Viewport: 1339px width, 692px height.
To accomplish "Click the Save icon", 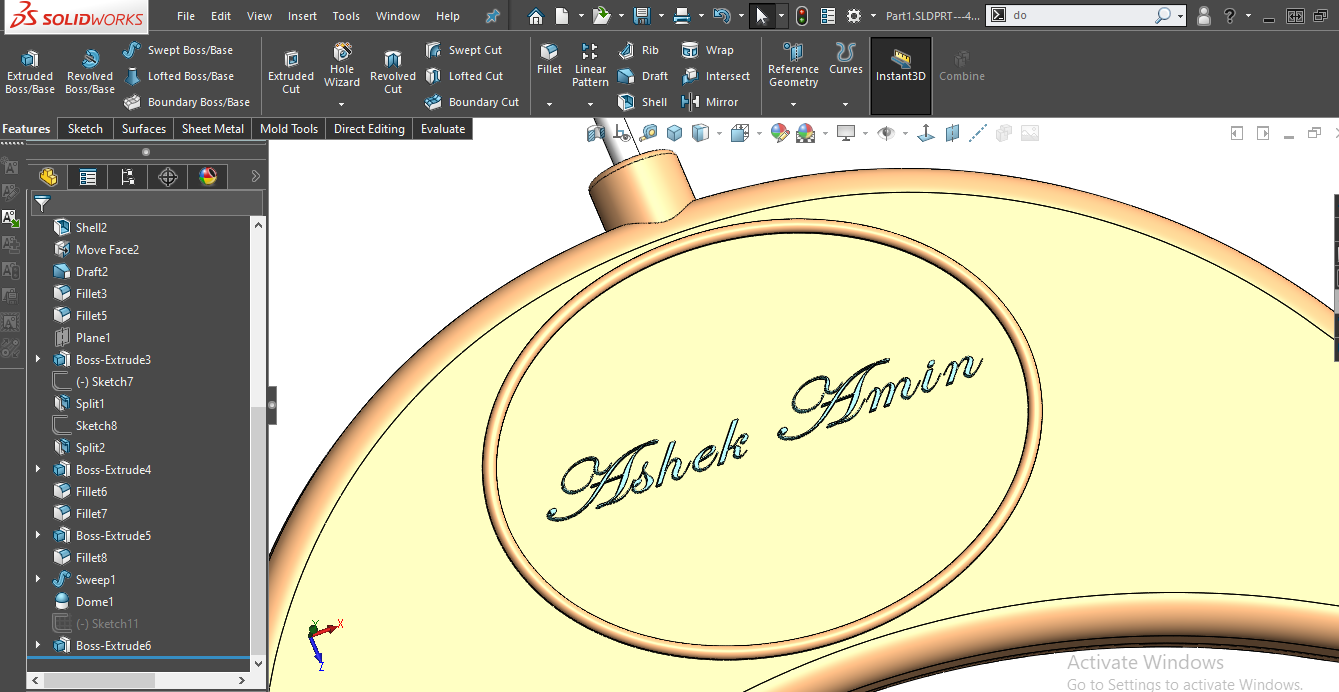I will [641, 16].
